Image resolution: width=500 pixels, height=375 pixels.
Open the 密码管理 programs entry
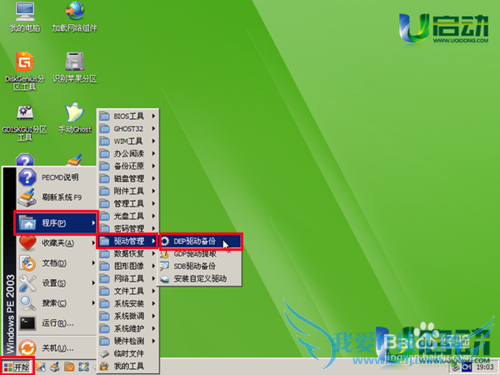[128, 228]
